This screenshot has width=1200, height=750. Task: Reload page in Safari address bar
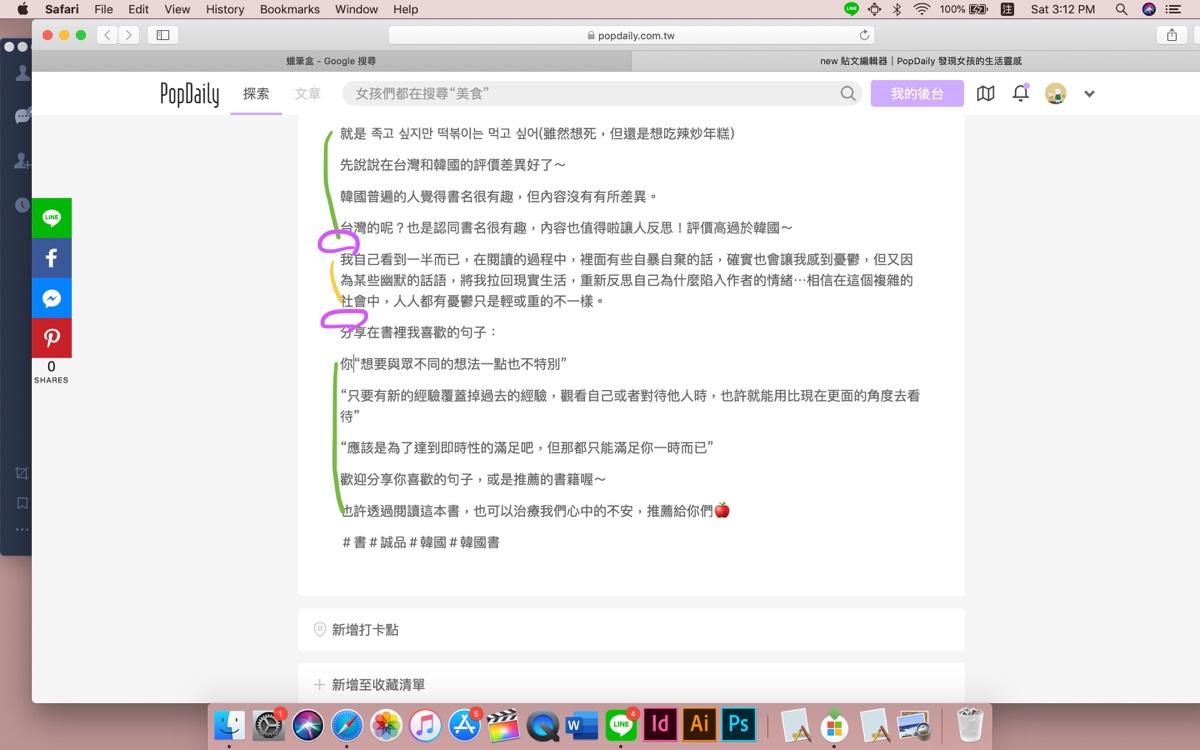pyautogui.click(x=864, y=35)
